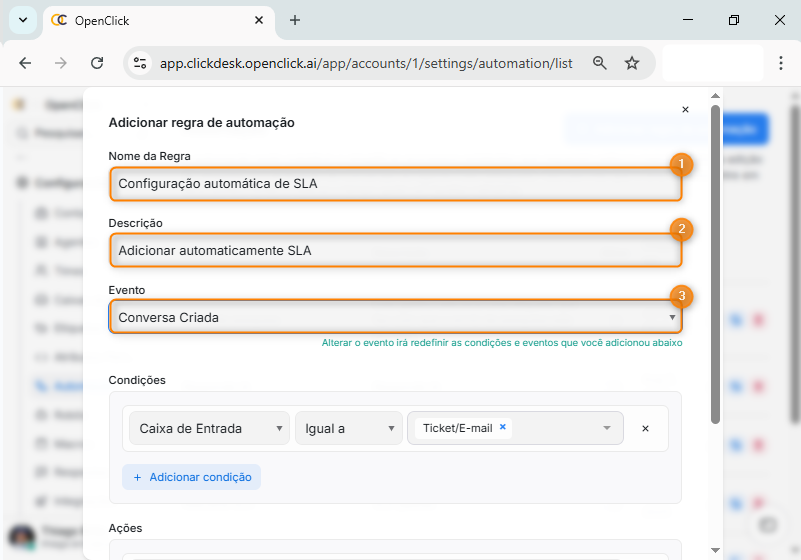This screenshot has width=801, height=560.
Task: Open the tab search dropdown
Action: 22,20
